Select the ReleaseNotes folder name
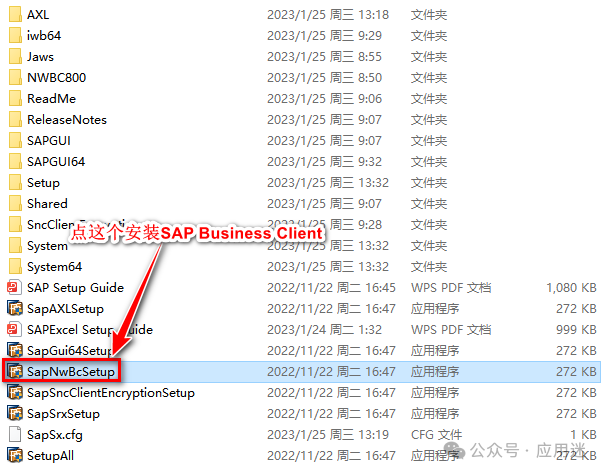This screenshot has width=605, height=474. pyautogui.click(x=67, y=120)
